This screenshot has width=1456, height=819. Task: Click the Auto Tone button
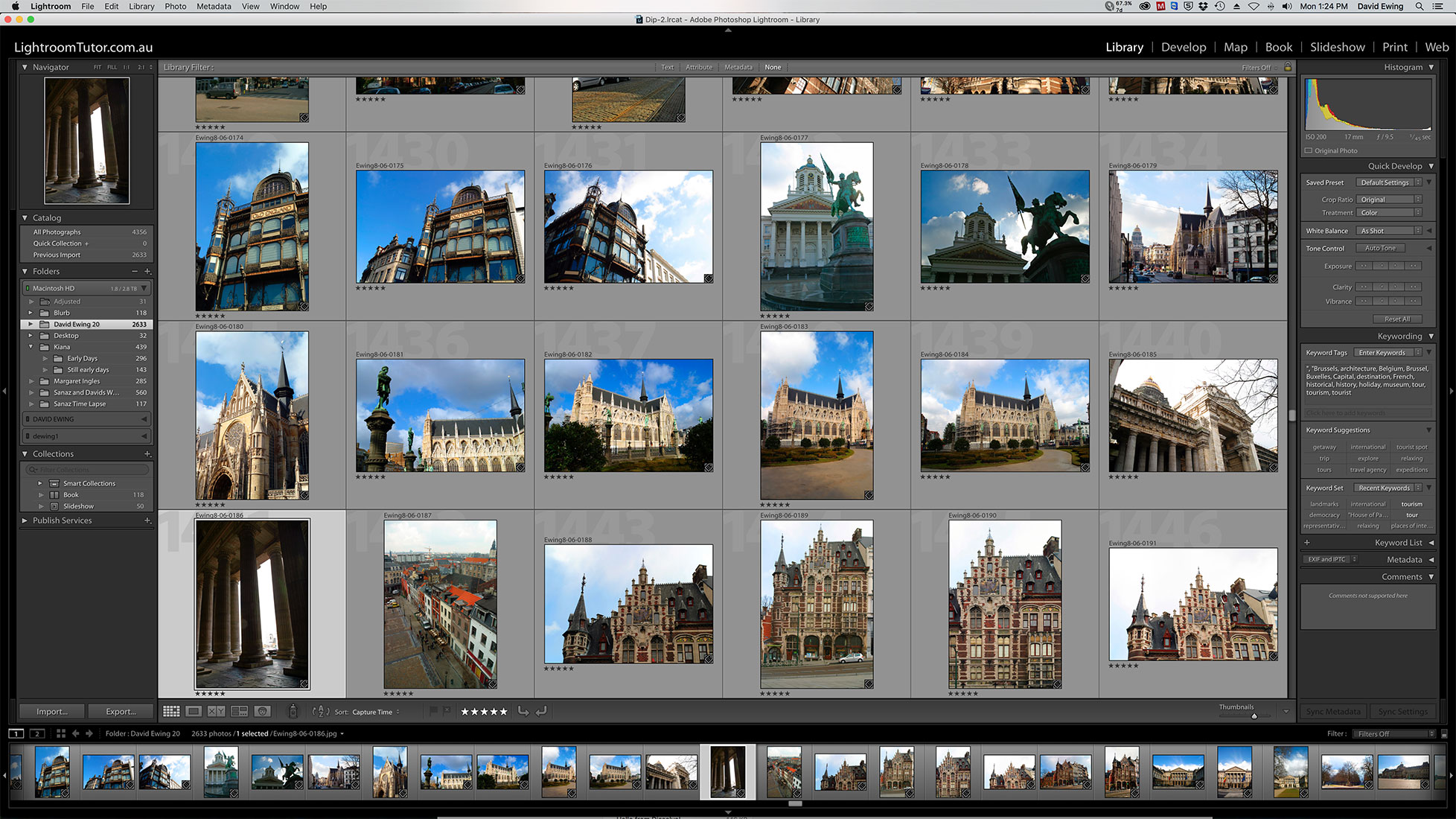[x=1380, y=248]
